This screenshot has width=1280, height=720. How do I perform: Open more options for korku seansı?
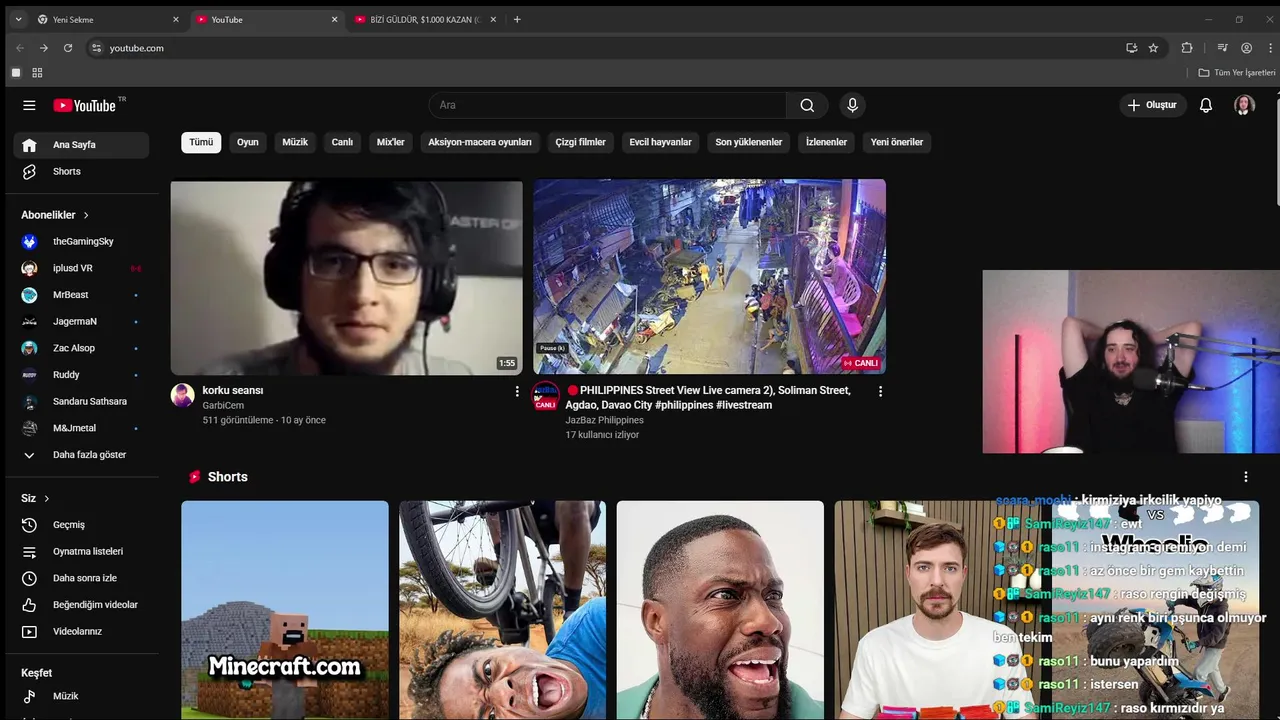(x=517, y=391)
